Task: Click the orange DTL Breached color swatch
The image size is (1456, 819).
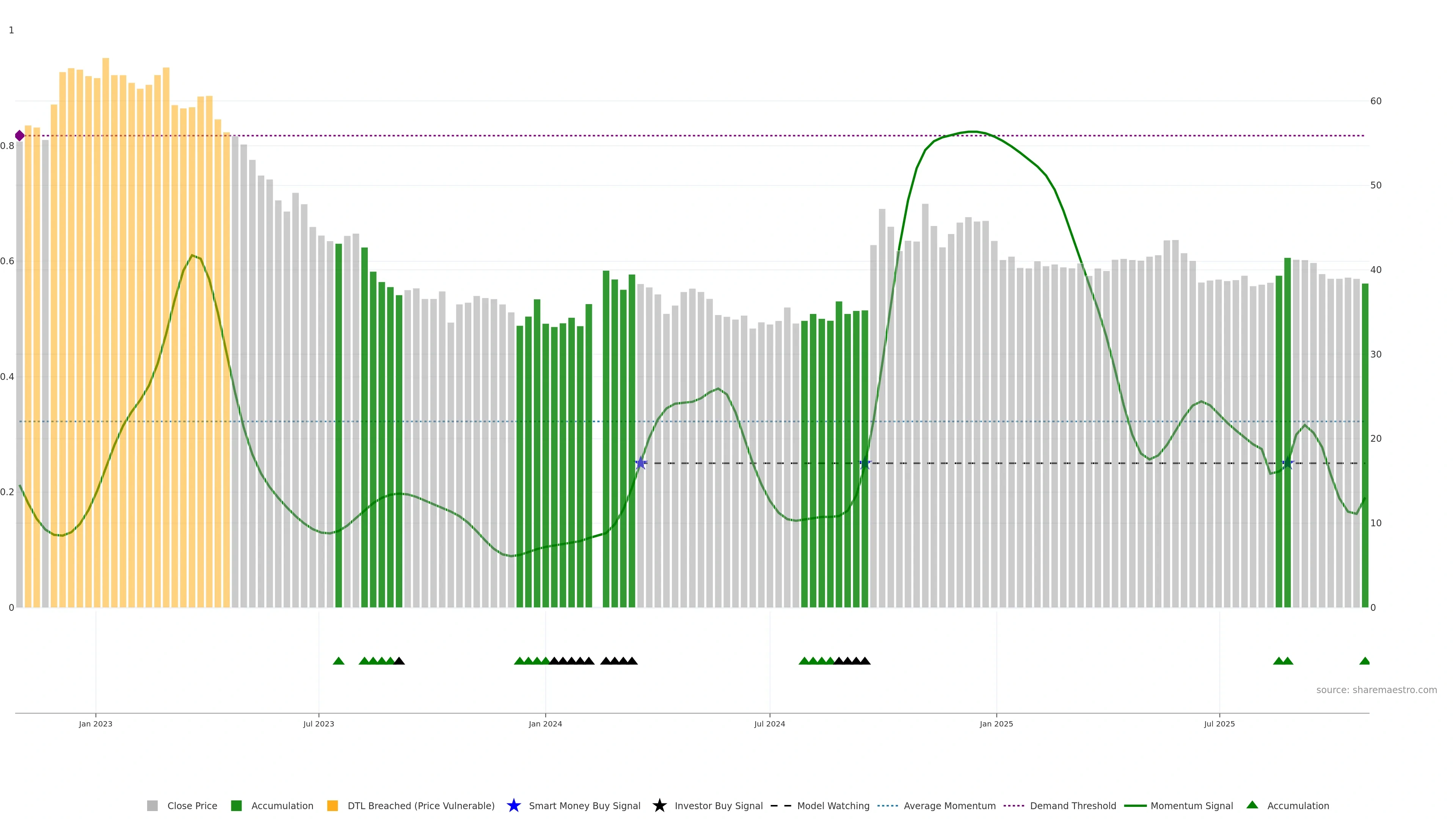Action: tap(333, 806)
